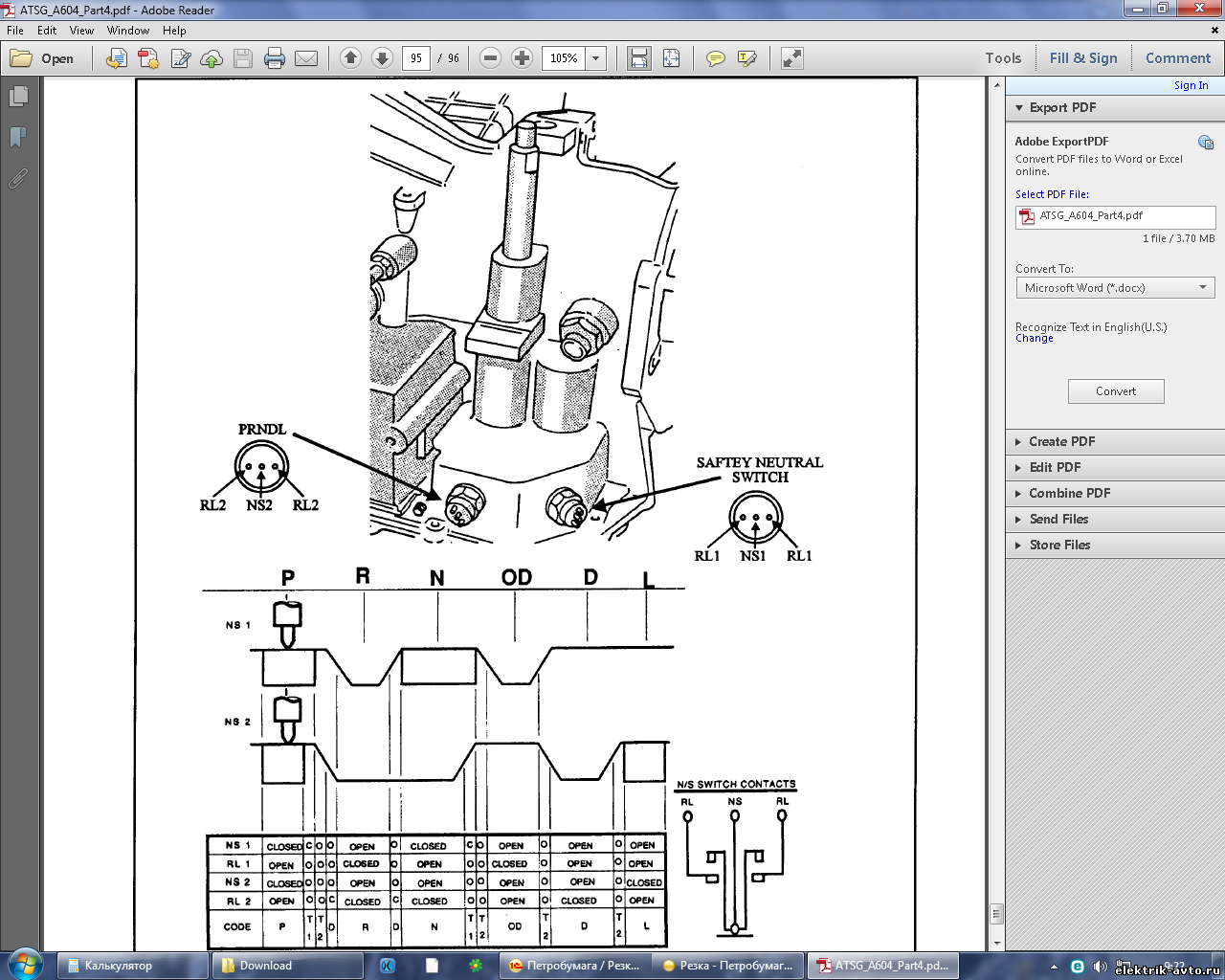Open the File menu
Screen dimensions: 1225x980
coord(15,31)
